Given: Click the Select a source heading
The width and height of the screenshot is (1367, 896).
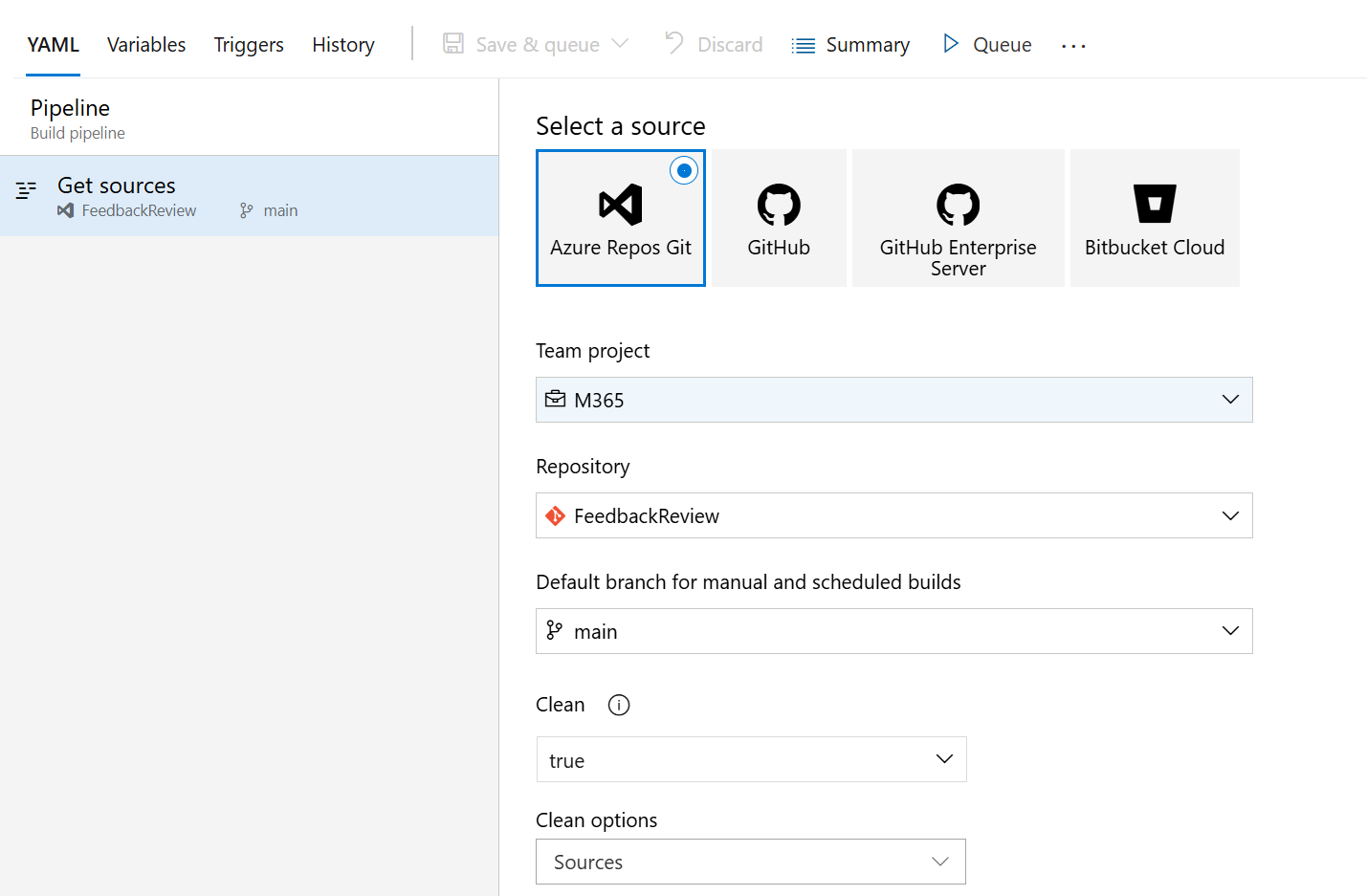Looking at the screenshot, I should (621, 126).
